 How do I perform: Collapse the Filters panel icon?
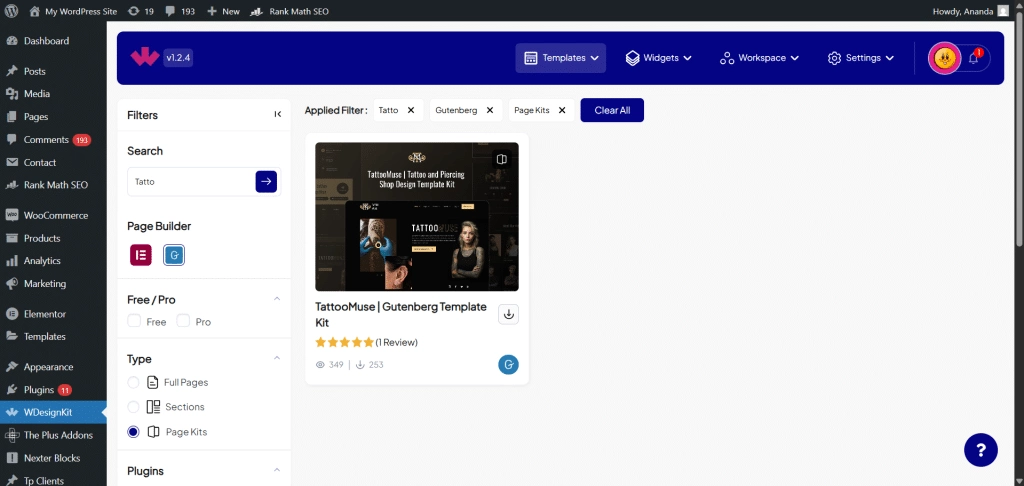(x=278, y=114)
